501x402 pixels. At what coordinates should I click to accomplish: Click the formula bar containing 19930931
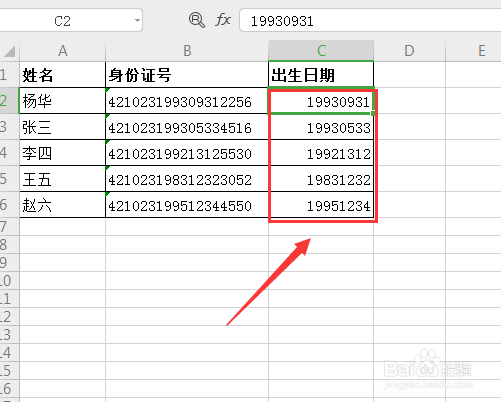tap(370, 21)
